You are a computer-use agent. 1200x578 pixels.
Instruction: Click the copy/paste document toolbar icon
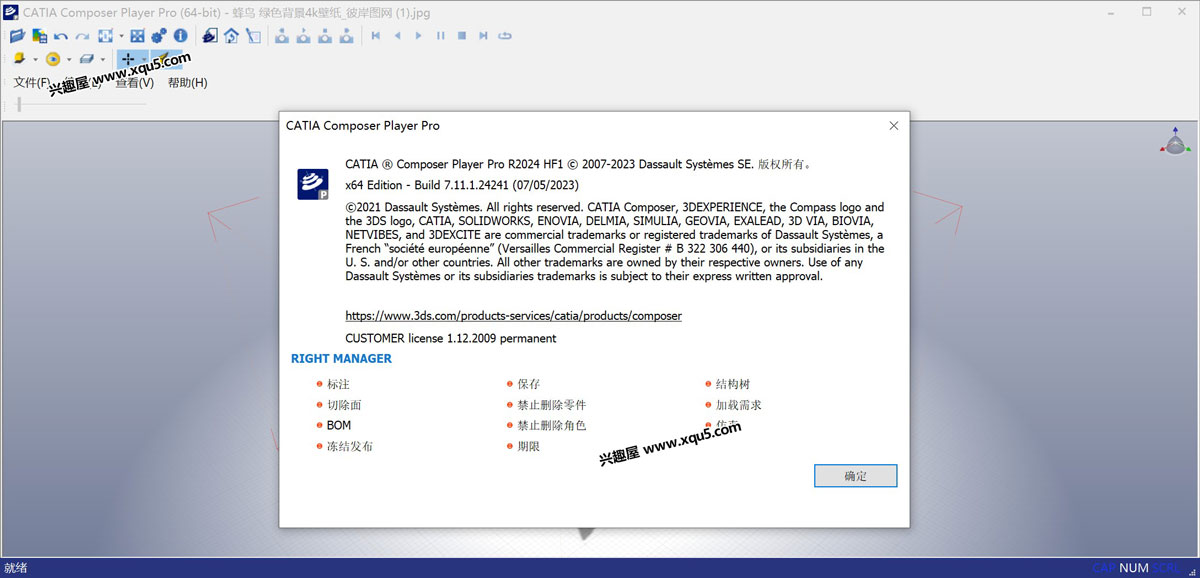[x=39, y=36]
